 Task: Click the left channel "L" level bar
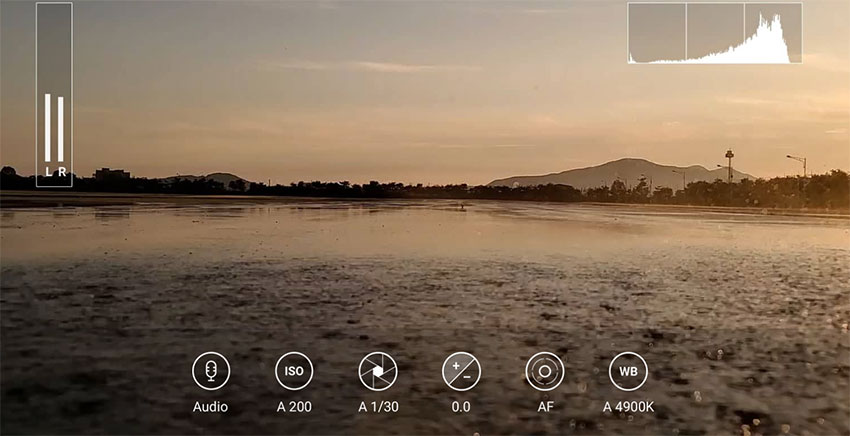point(48,128)
